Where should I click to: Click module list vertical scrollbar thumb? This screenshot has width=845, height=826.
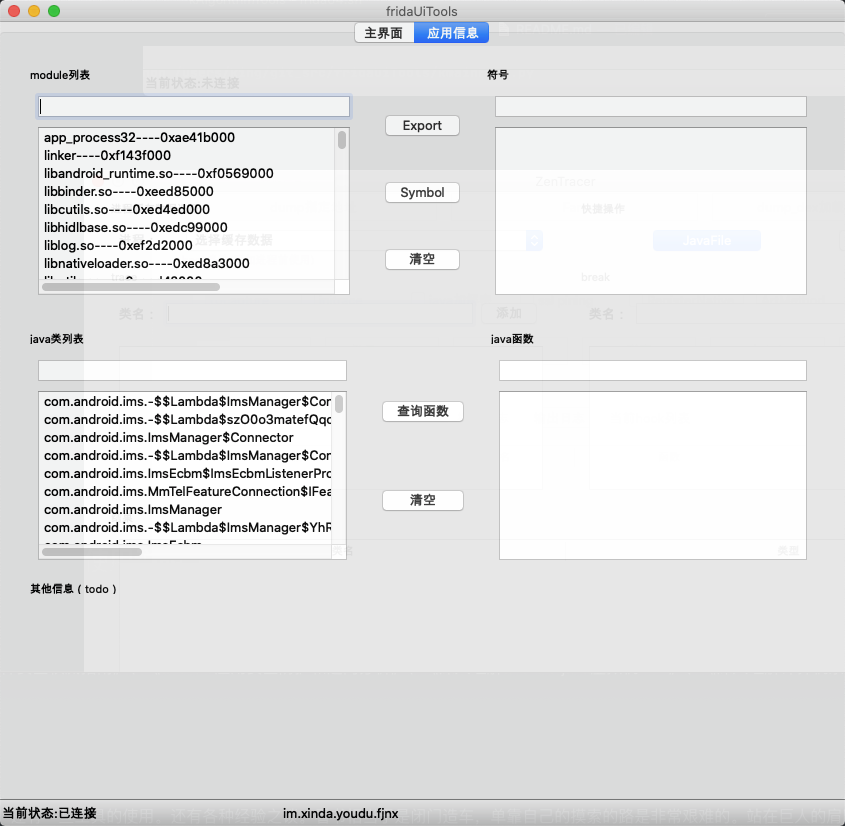(342, 140)
